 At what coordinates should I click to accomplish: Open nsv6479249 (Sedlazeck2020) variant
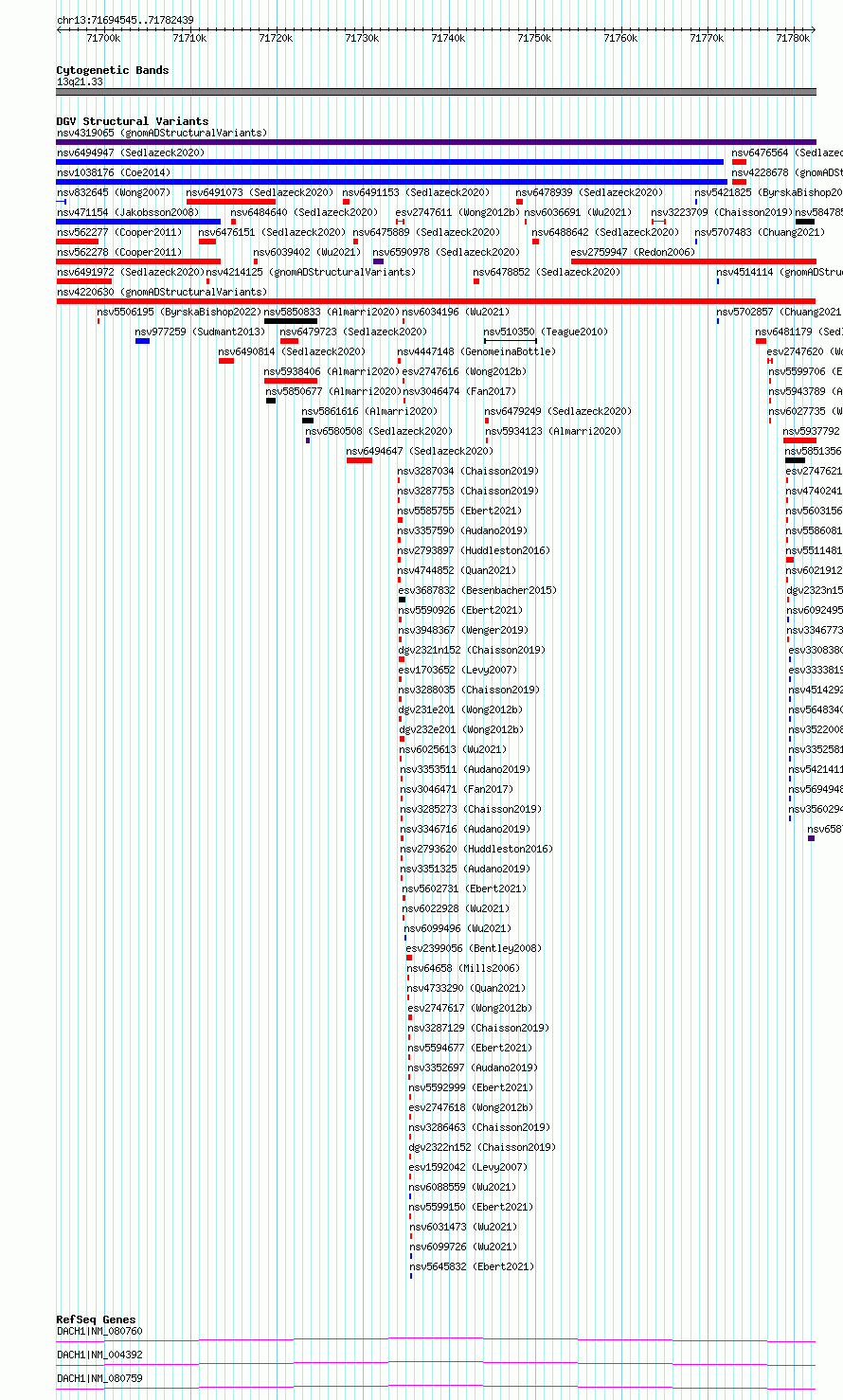click(x=558, y=411)
